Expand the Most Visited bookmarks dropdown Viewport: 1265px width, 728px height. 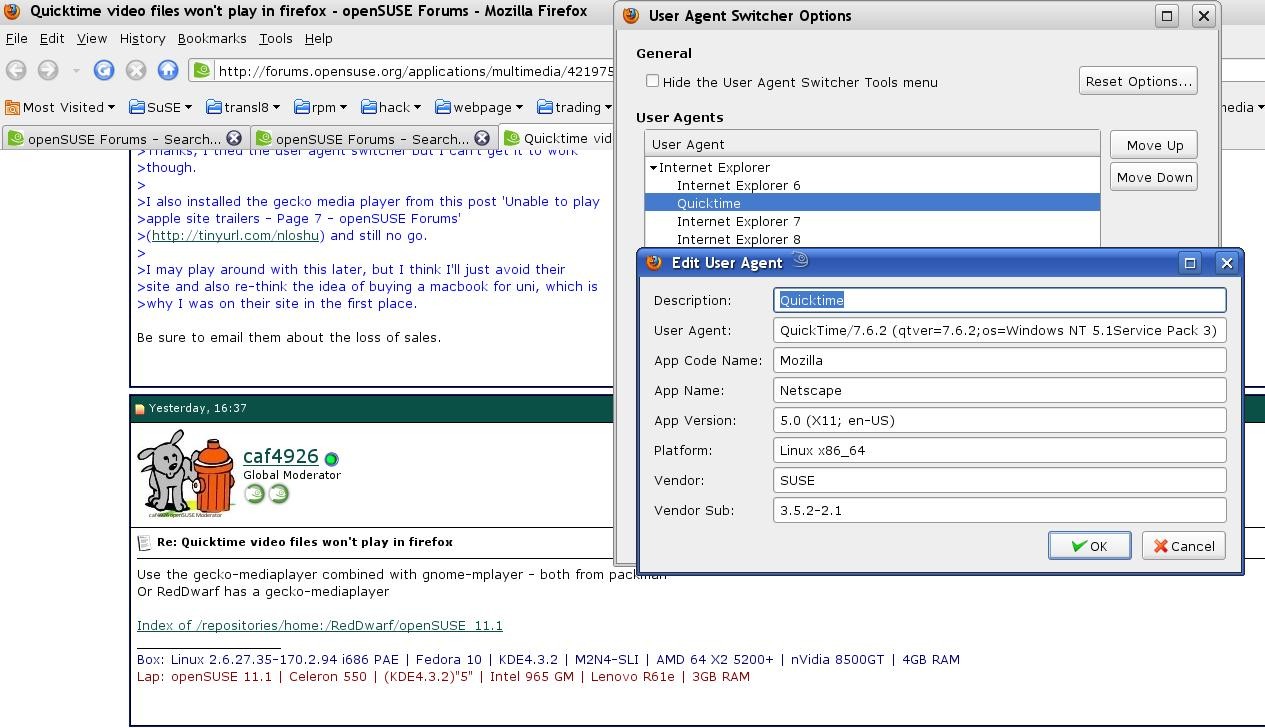[60, 107]
